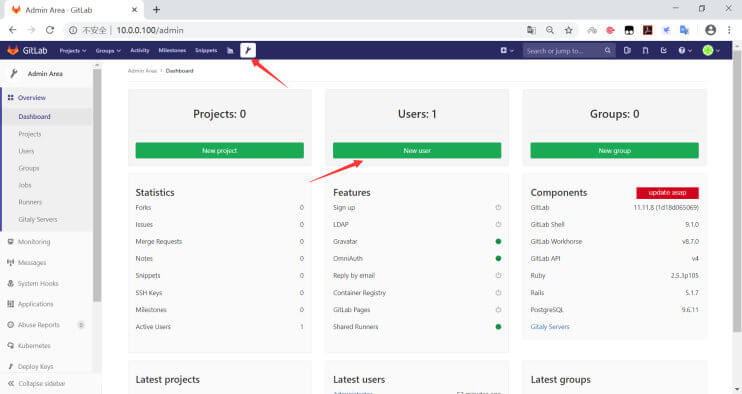This screenshot has height=394, width=742.
Task: Click the GitLab fox logo
Action: 13,50
